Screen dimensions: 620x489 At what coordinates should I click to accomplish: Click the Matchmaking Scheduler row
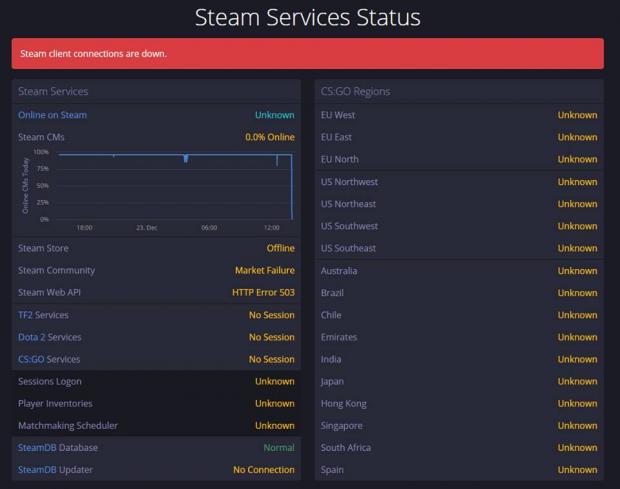[156, 426]
